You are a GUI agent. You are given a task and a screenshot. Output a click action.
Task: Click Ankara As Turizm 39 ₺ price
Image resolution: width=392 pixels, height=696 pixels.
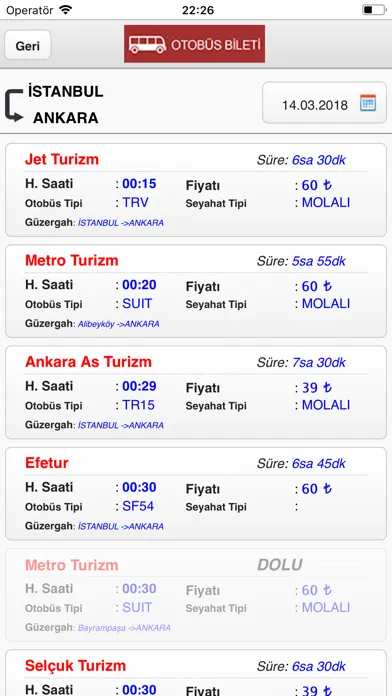click(317, 388)
